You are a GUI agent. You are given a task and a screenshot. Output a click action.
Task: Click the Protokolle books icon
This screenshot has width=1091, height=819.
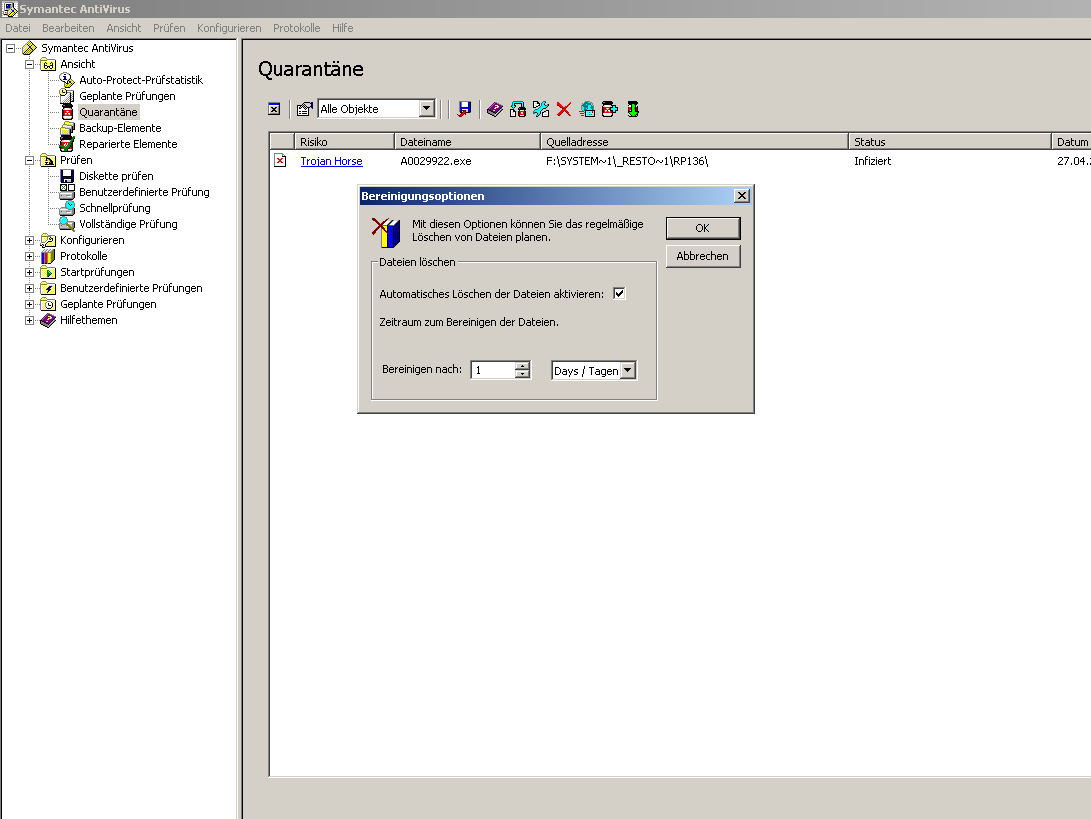point(48,256)
